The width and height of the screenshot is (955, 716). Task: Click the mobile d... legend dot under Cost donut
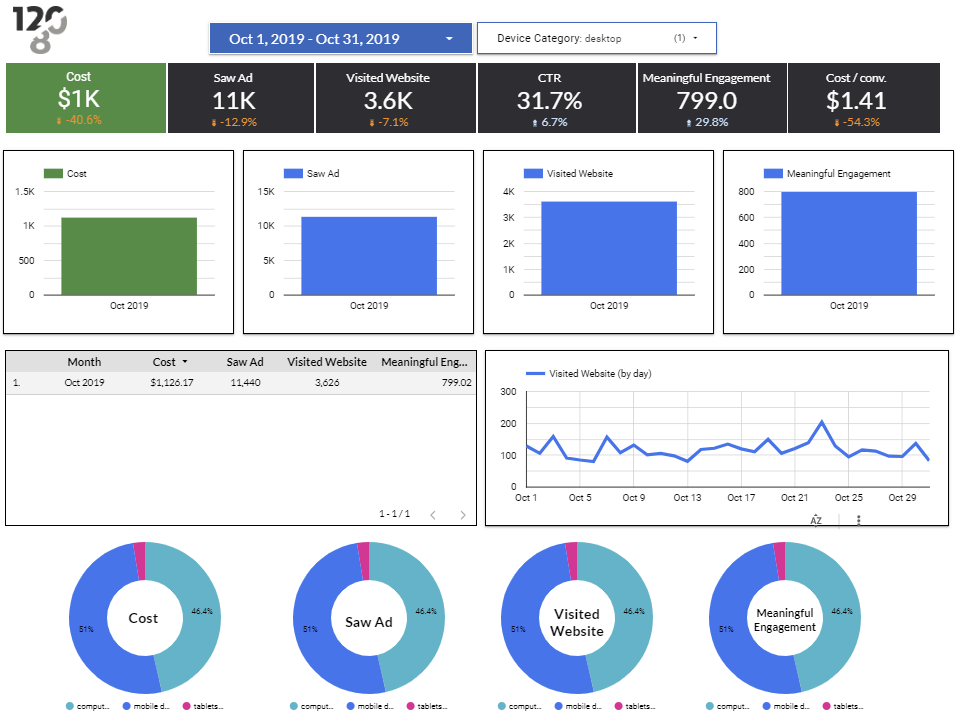[x=127, y=706]
